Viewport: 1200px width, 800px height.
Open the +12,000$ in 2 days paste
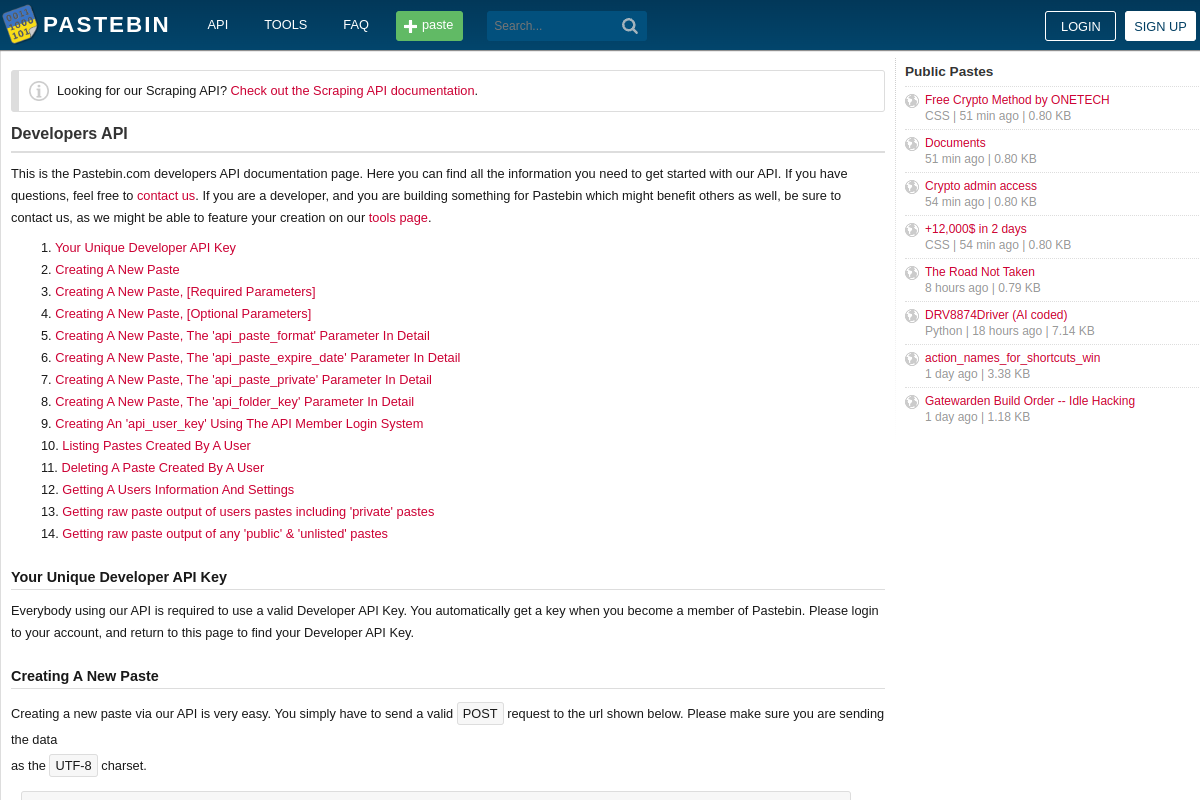tap(976, 229)
